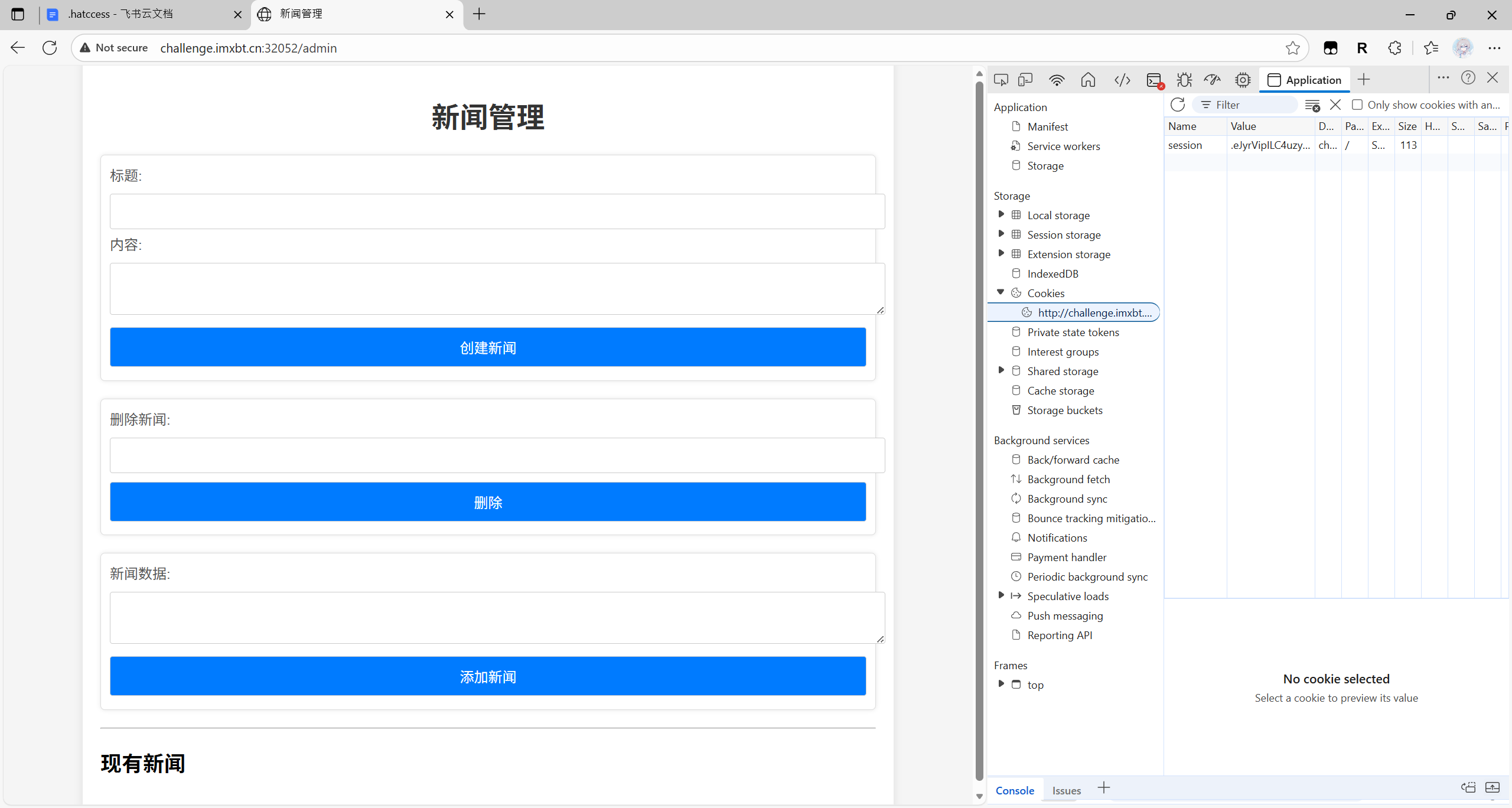Select the inspect element tool

[x=1001, y=79]
